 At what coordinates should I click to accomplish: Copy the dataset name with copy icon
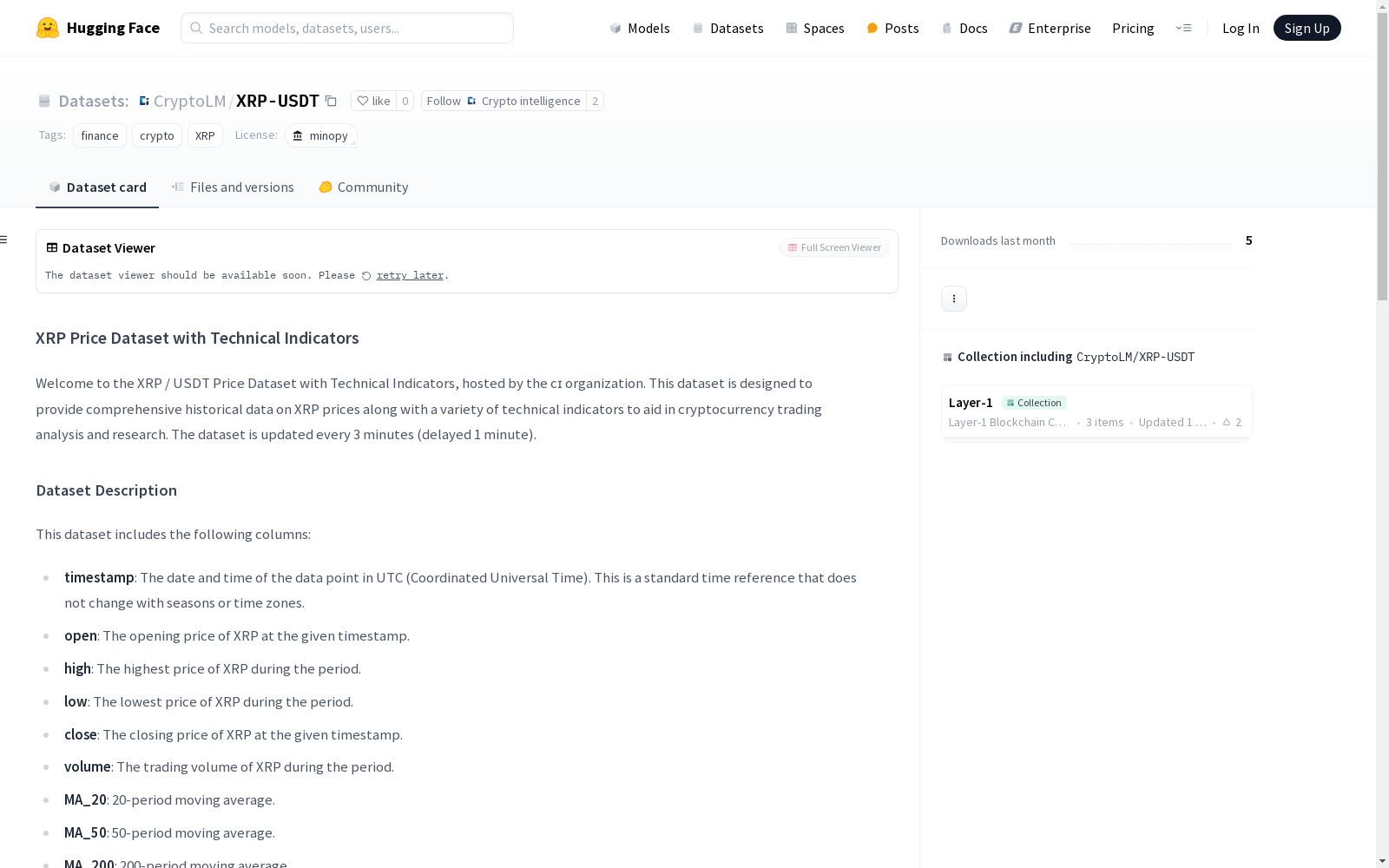point(331,101)
